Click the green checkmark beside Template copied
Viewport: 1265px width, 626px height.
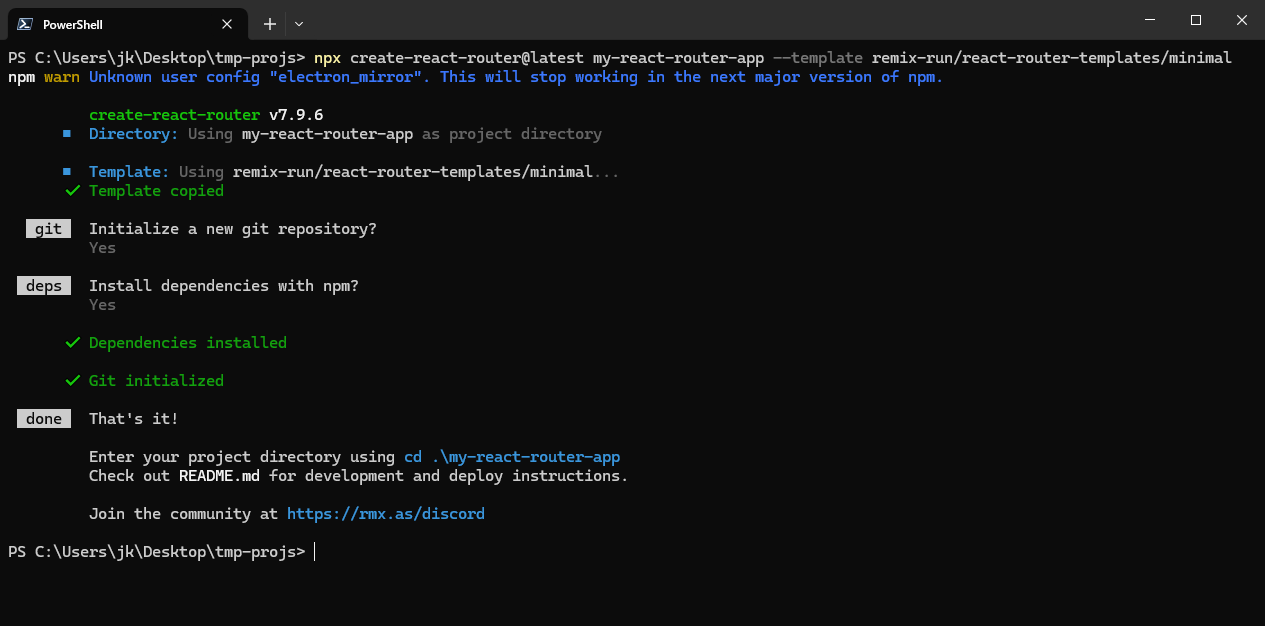click(x=72, y=191)
